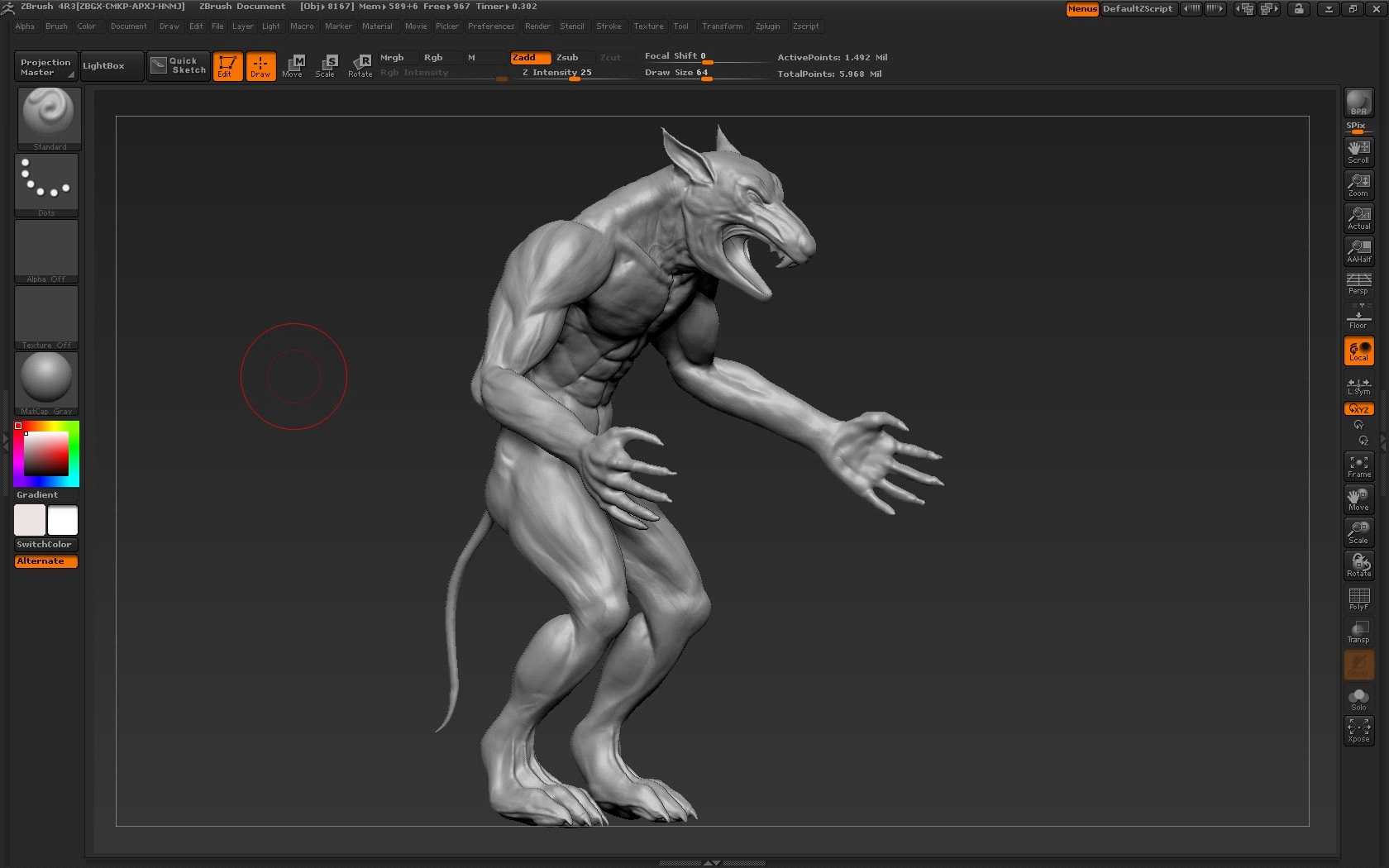
Task: Adjust the Draw Size slider
Action: (x=705, y=79)
